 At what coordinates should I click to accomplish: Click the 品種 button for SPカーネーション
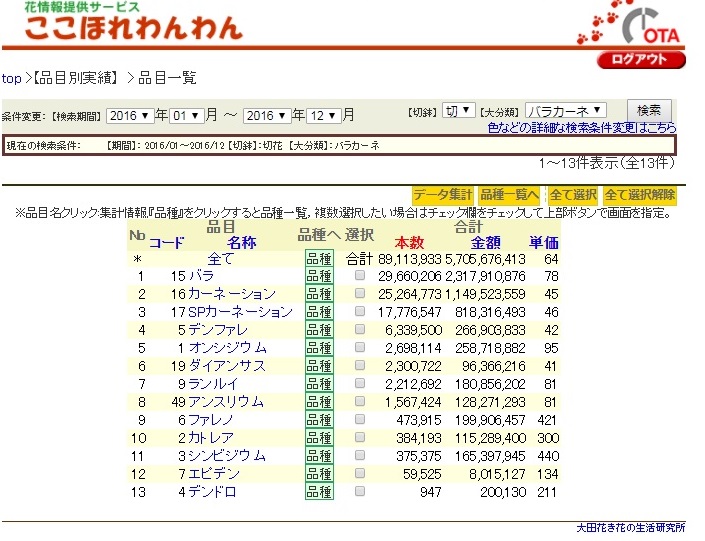319,312
